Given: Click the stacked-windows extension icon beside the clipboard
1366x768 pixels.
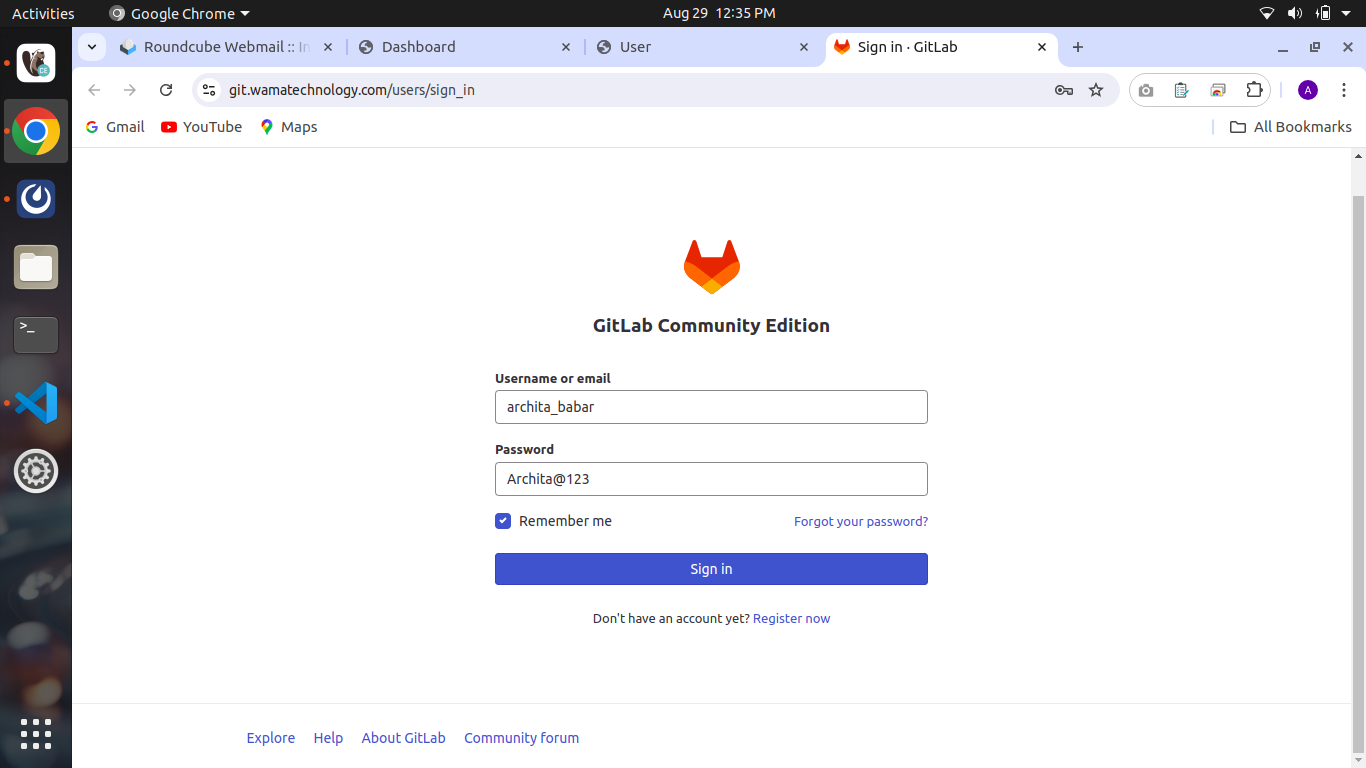Looking at the screenshot, I should tap(1218, 90).
